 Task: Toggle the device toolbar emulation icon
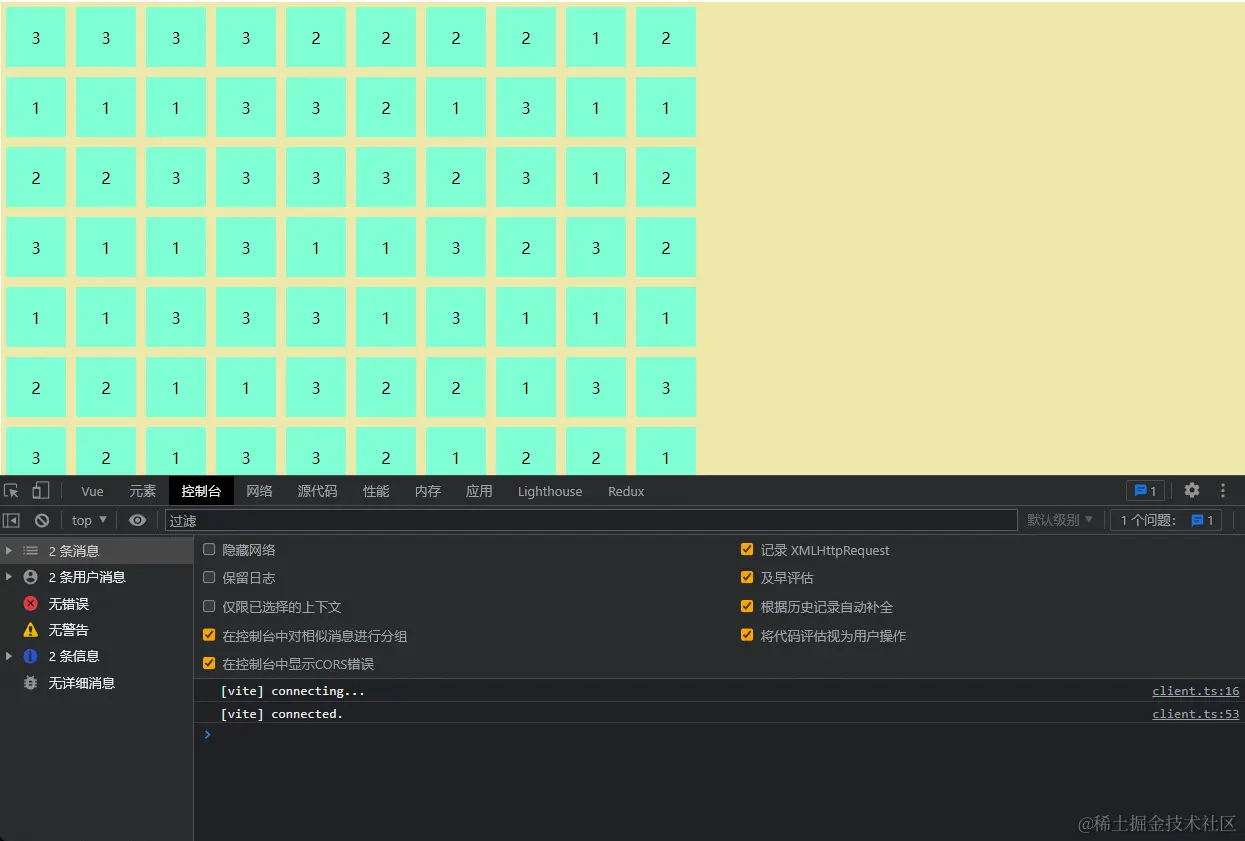[40, 491]
